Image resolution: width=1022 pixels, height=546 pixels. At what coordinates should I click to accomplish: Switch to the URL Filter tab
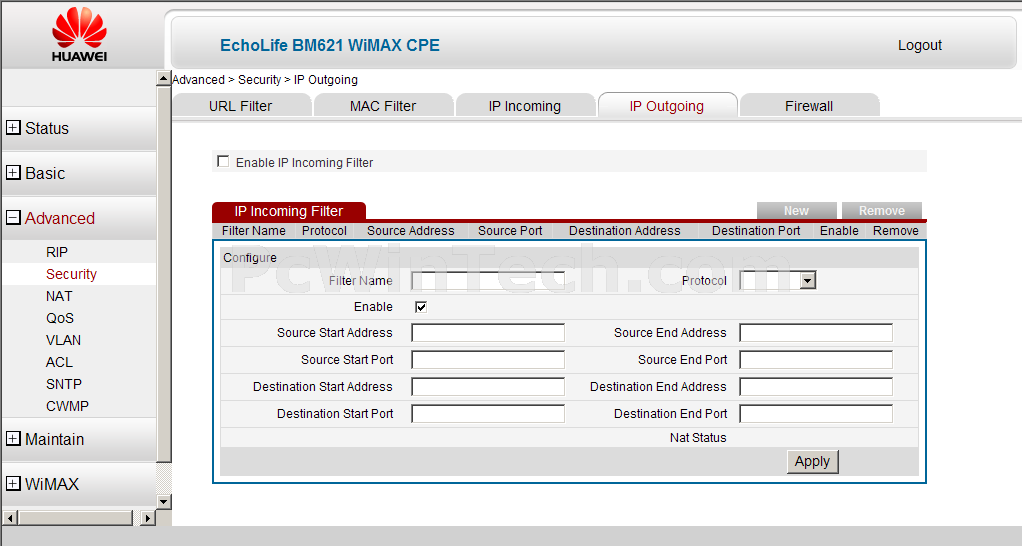click(x=241, y=106)
